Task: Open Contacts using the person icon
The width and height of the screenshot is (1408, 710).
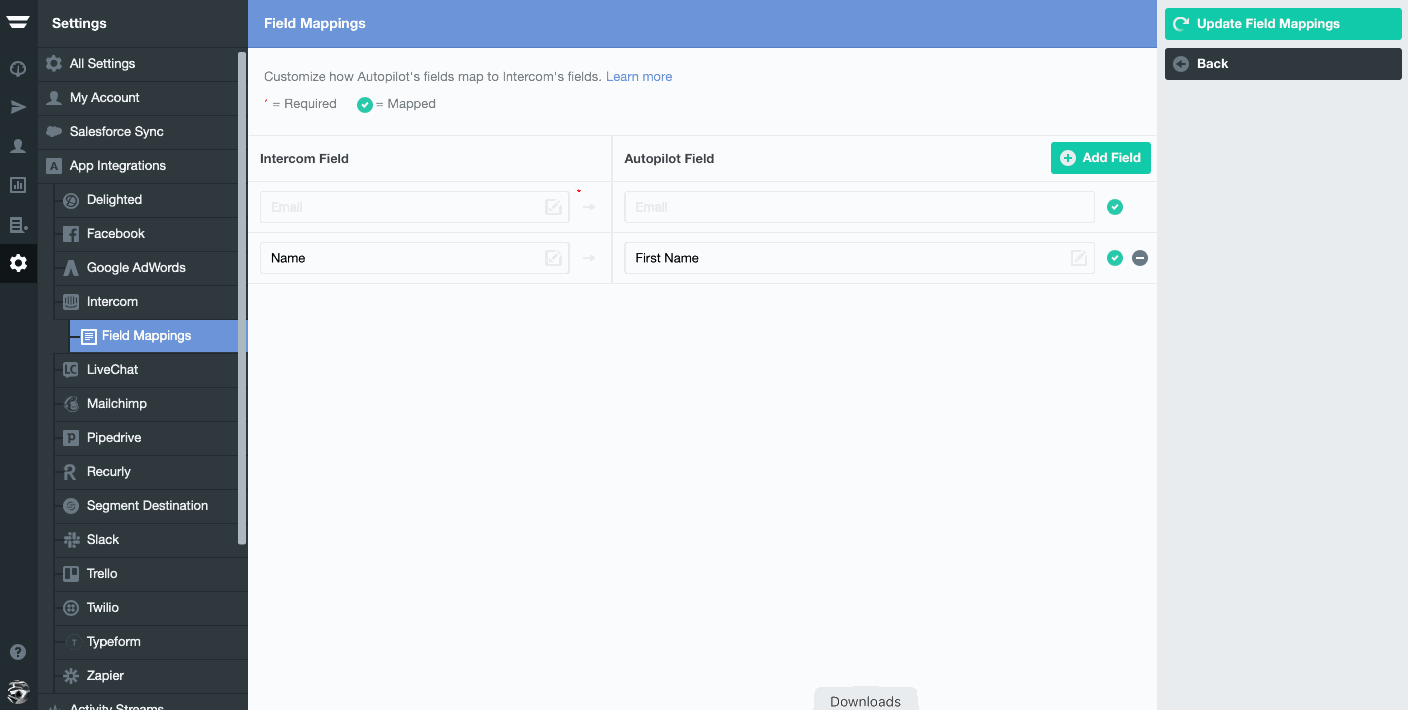Action: pos(18,146)
